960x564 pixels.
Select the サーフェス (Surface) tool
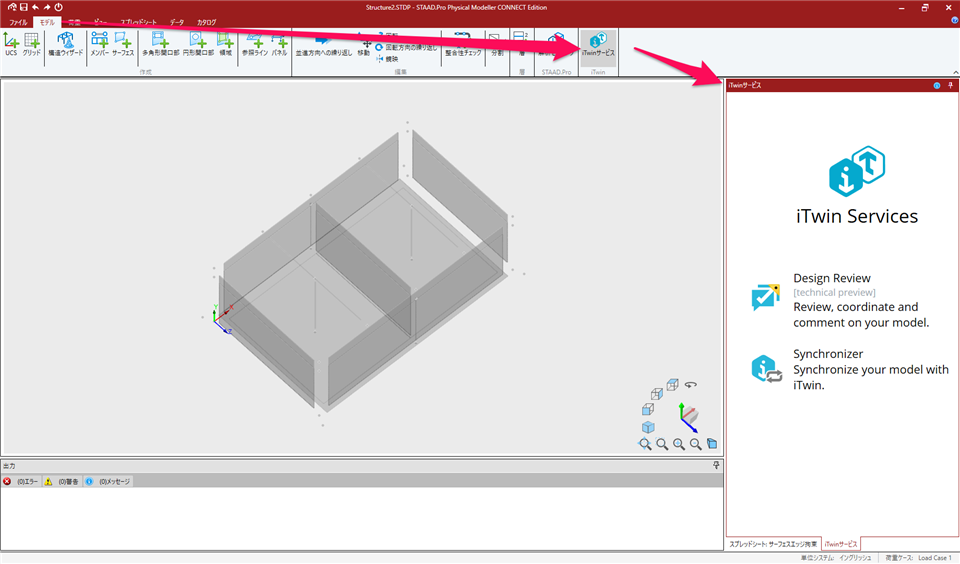click(123, 43)
